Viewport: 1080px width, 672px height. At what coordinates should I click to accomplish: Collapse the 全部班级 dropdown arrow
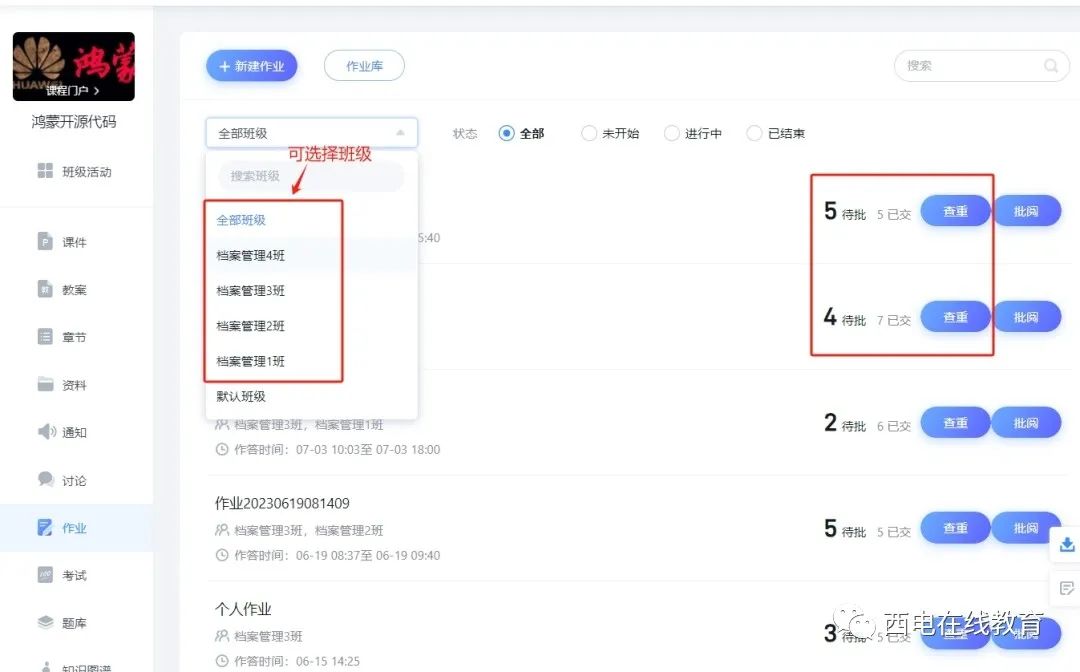[x=401, y=133]
